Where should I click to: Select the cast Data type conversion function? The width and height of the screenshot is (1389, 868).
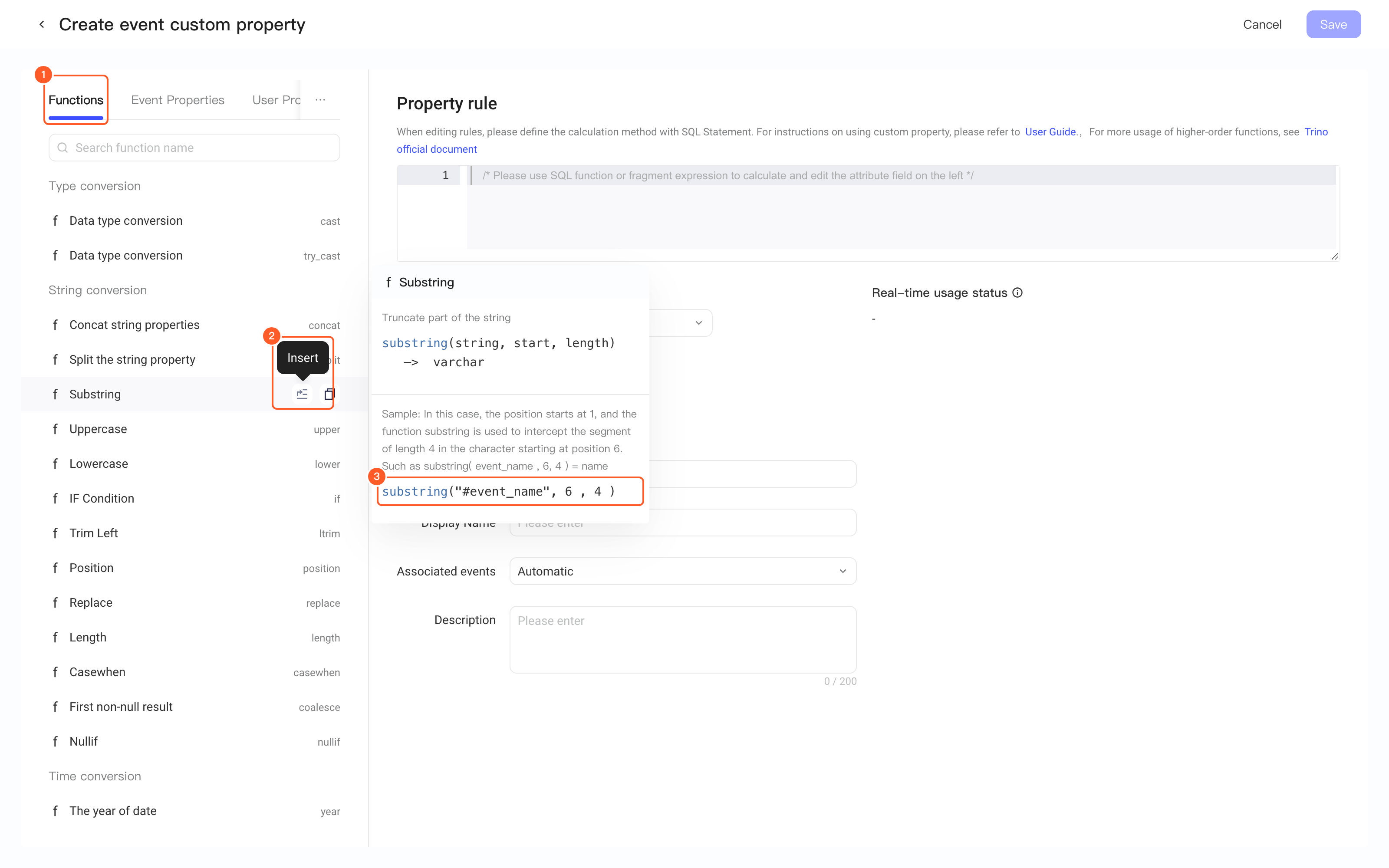(x=194, y=221)
